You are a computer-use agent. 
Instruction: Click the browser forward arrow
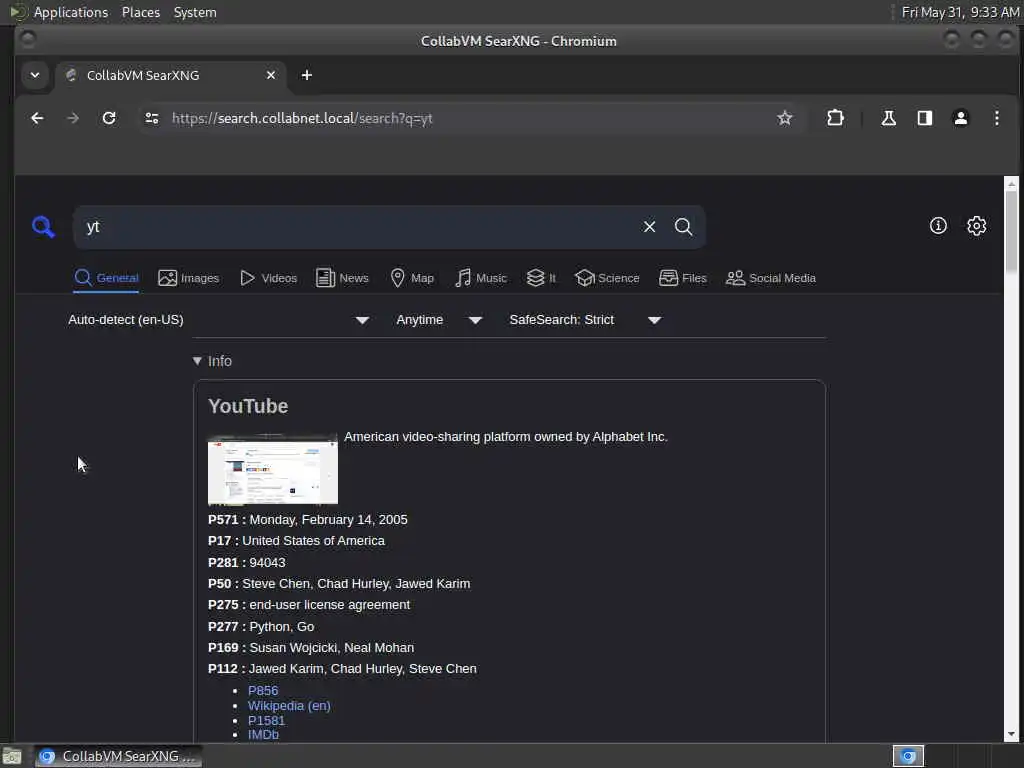click(x=73, y=118)
